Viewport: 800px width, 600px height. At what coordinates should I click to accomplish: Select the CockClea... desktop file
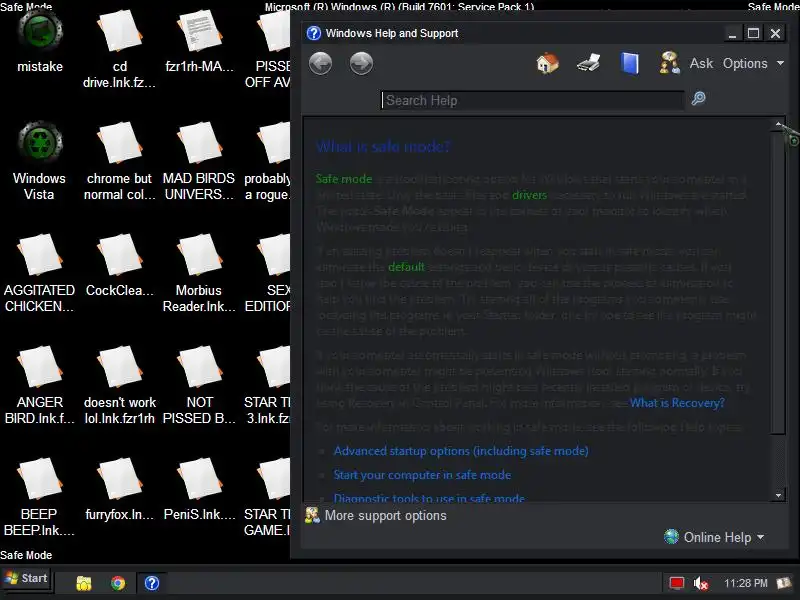pyautogui.click(x=119, y=265)
